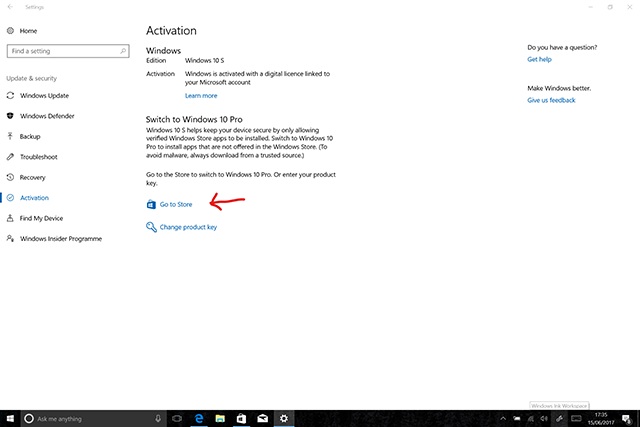
Task: Open the Store app from the taskbar
Action: (x=241, y=418)
